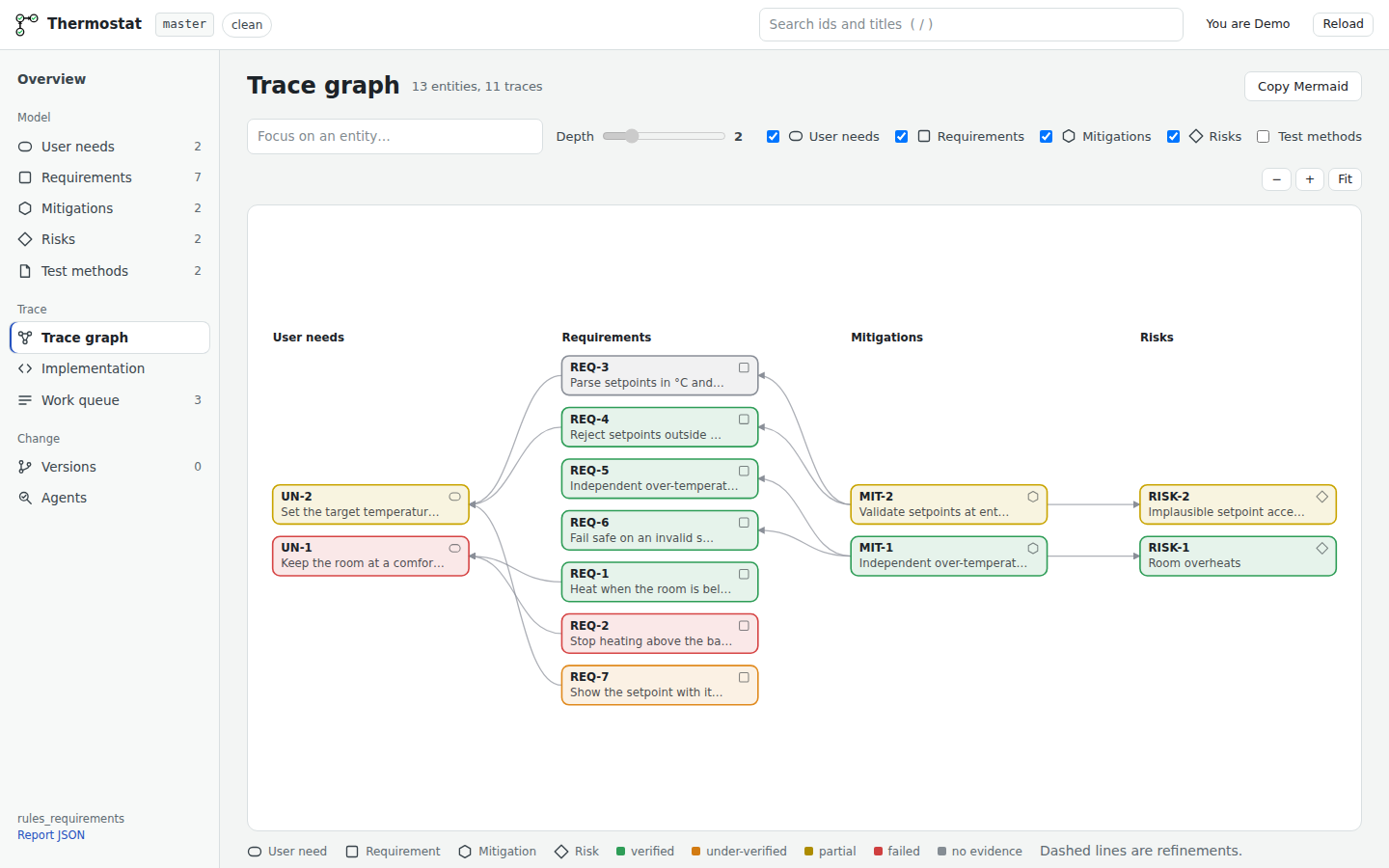Select the REQ-2 requirement node
Image resolution: width=1389 pixels, height=868 pixels.
[660, 634]
